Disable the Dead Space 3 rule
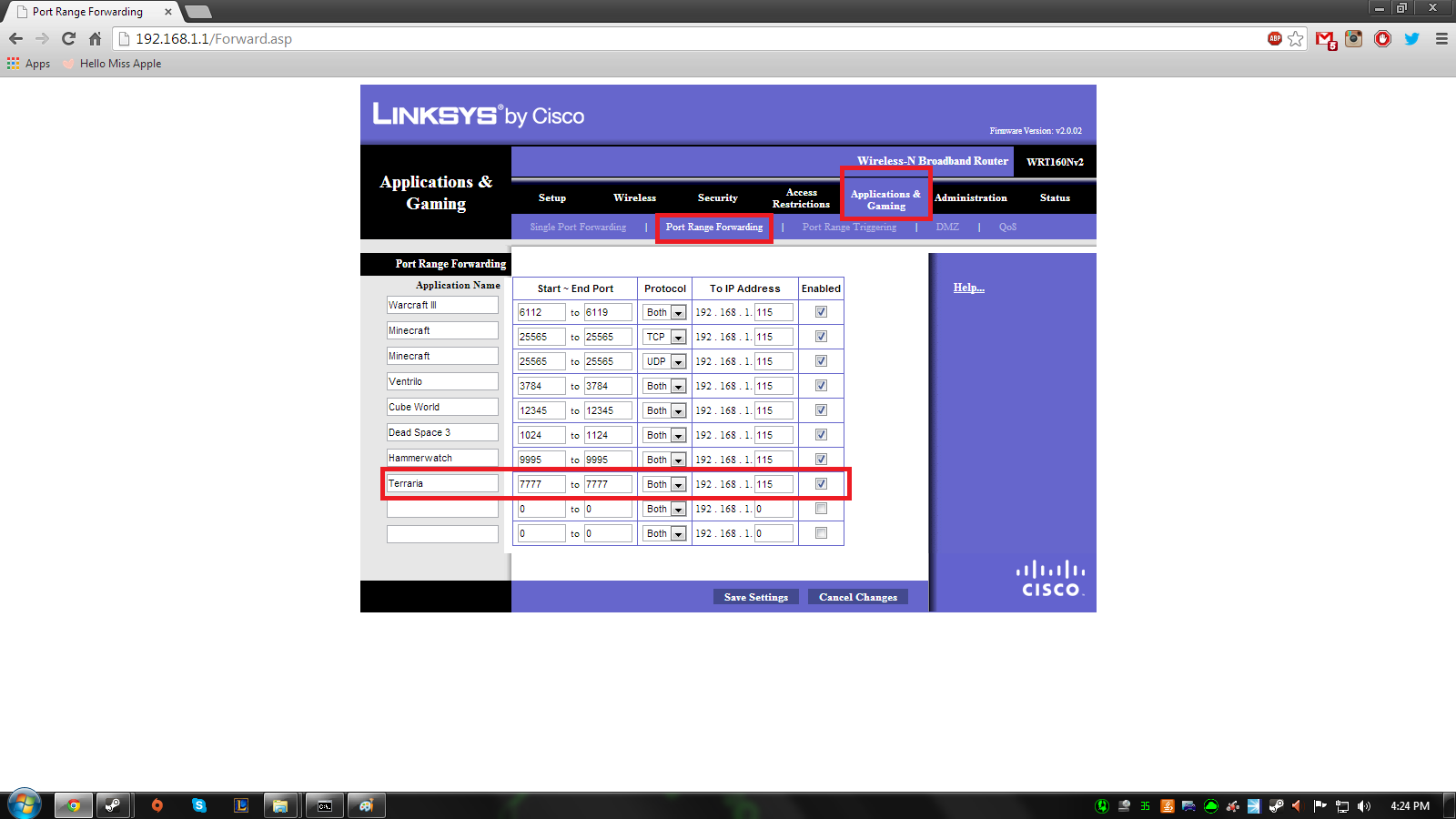Viewport: 1456px width, 819px height. [821, 435]
